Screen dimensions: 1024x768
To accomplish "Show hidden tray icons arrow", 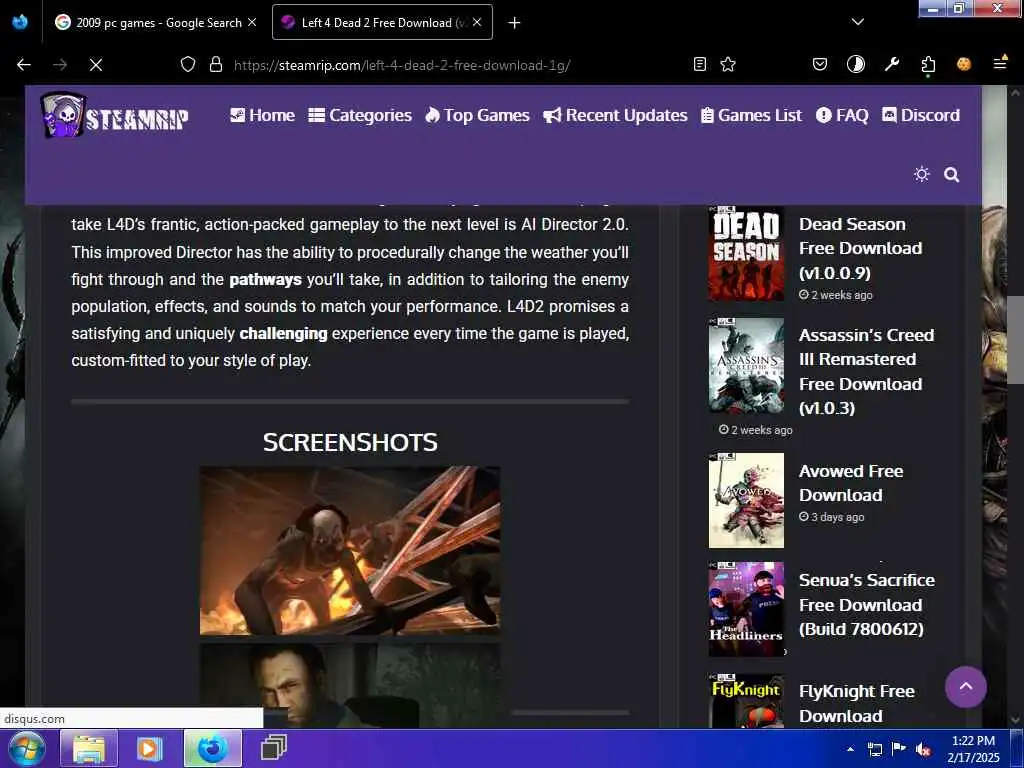I will click(x=850, y=749).
